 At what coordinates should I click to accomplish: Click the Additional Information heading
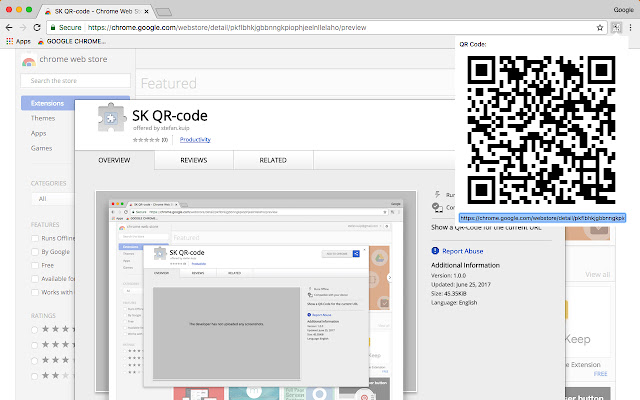(465, 265)
